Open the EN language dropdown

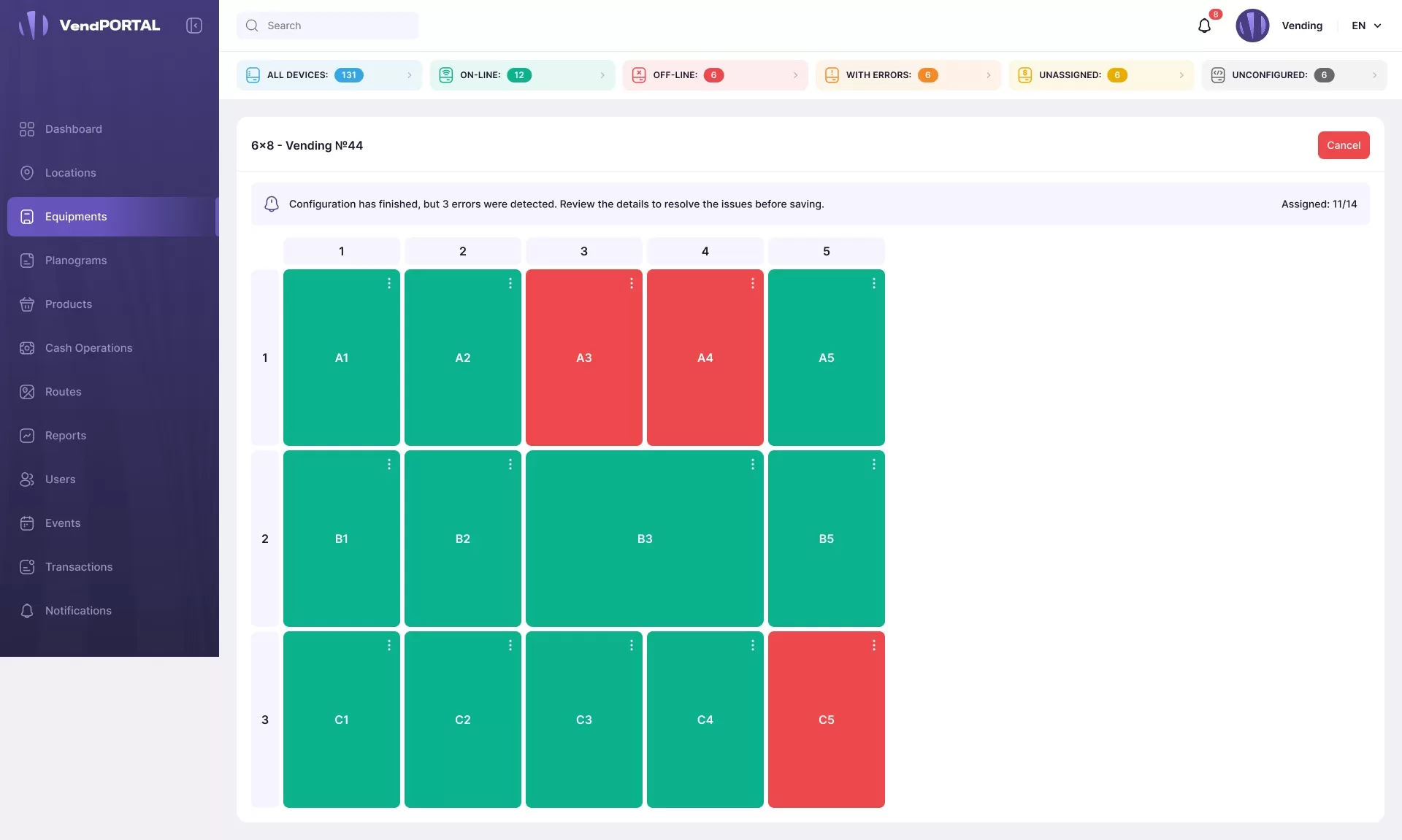pyautogui.click(x=1366, y=26)
